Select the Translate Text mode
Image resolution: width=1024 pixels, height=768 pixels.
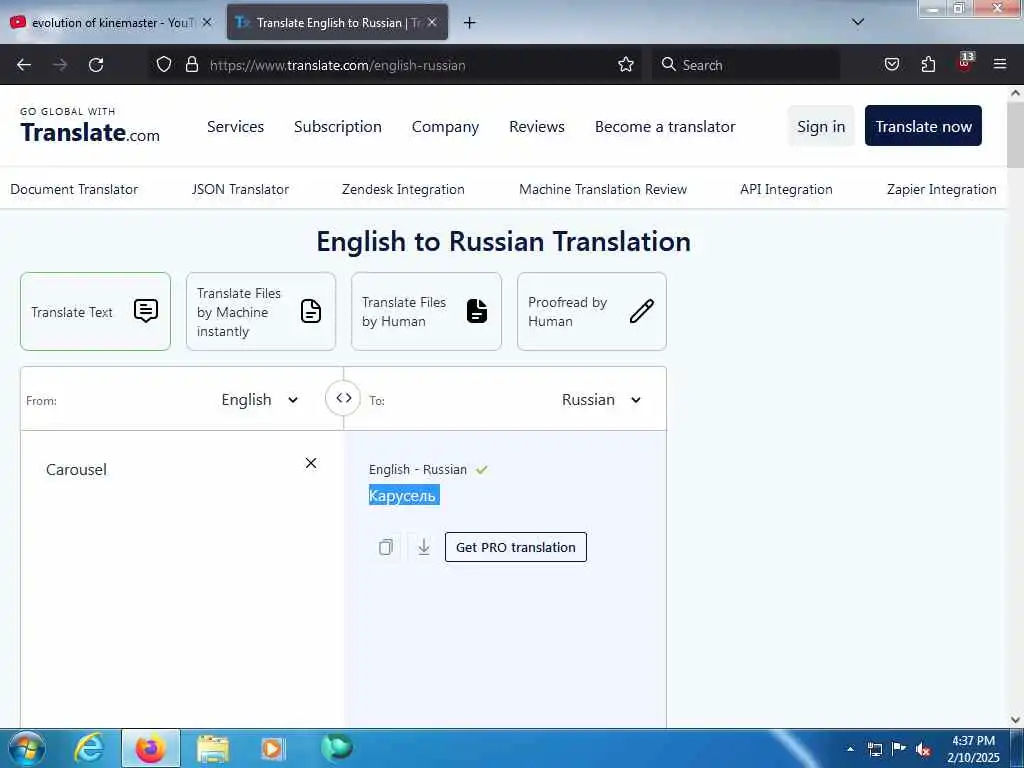pyautogui.click(x=95, y=312)
